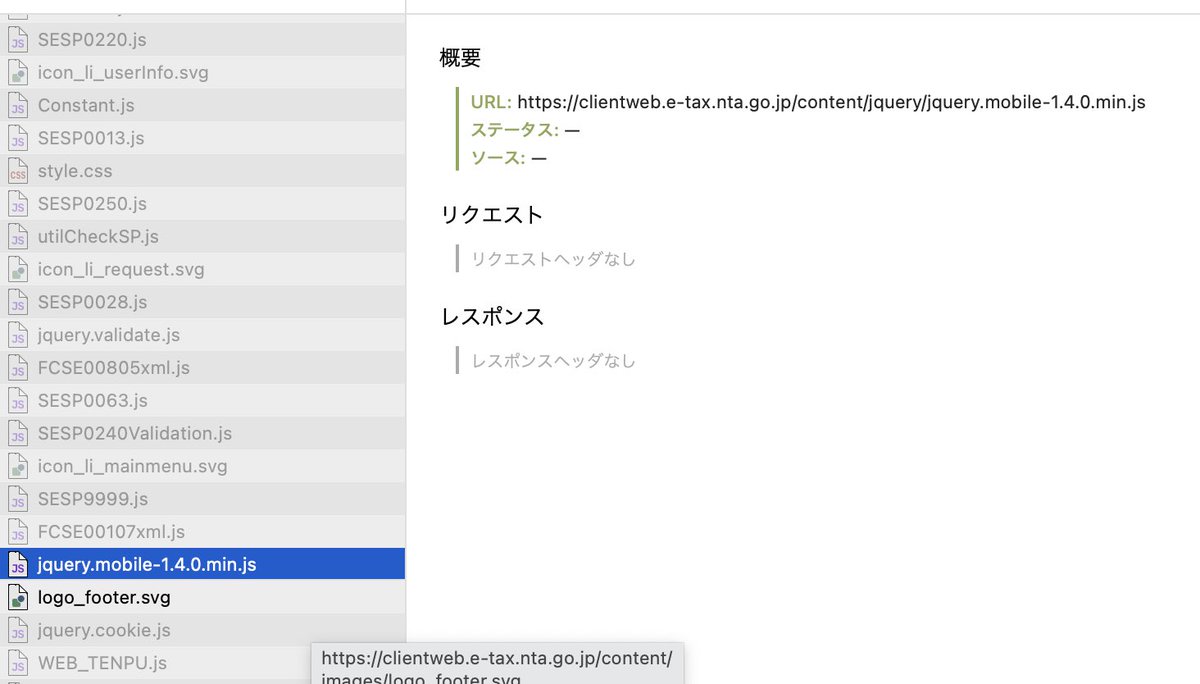The image size is (1200, 684).
Task: Click the リクエストヘッダなし text
Action: coord(553,259)
